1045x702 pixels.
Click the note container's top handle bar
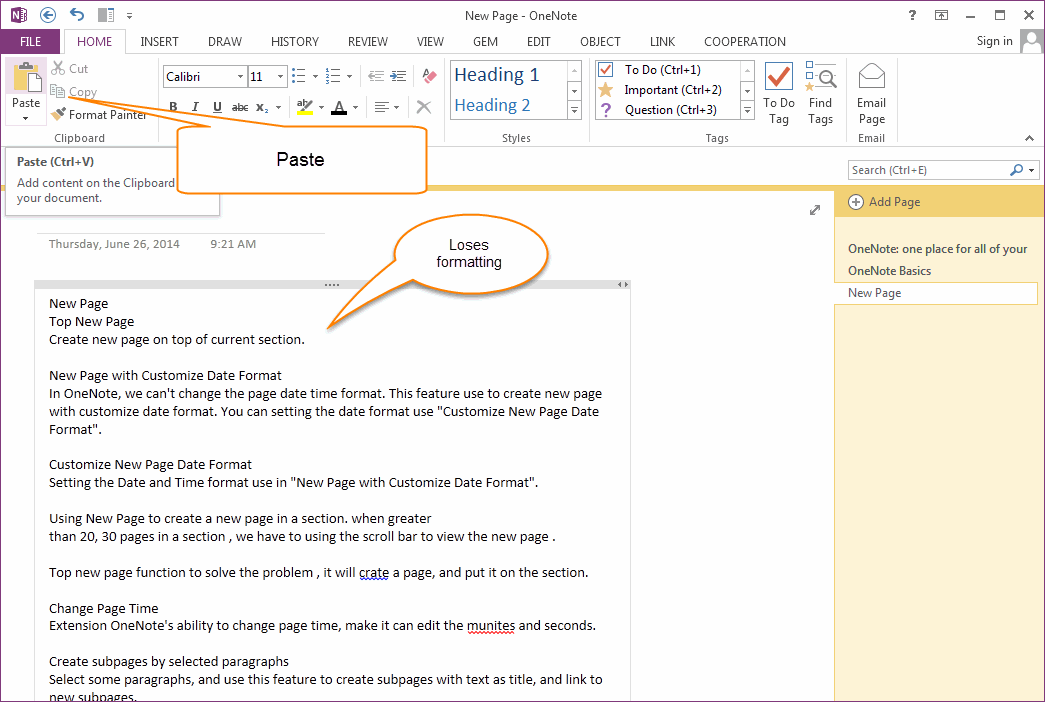pyautogui.click(x=332, y=285)
